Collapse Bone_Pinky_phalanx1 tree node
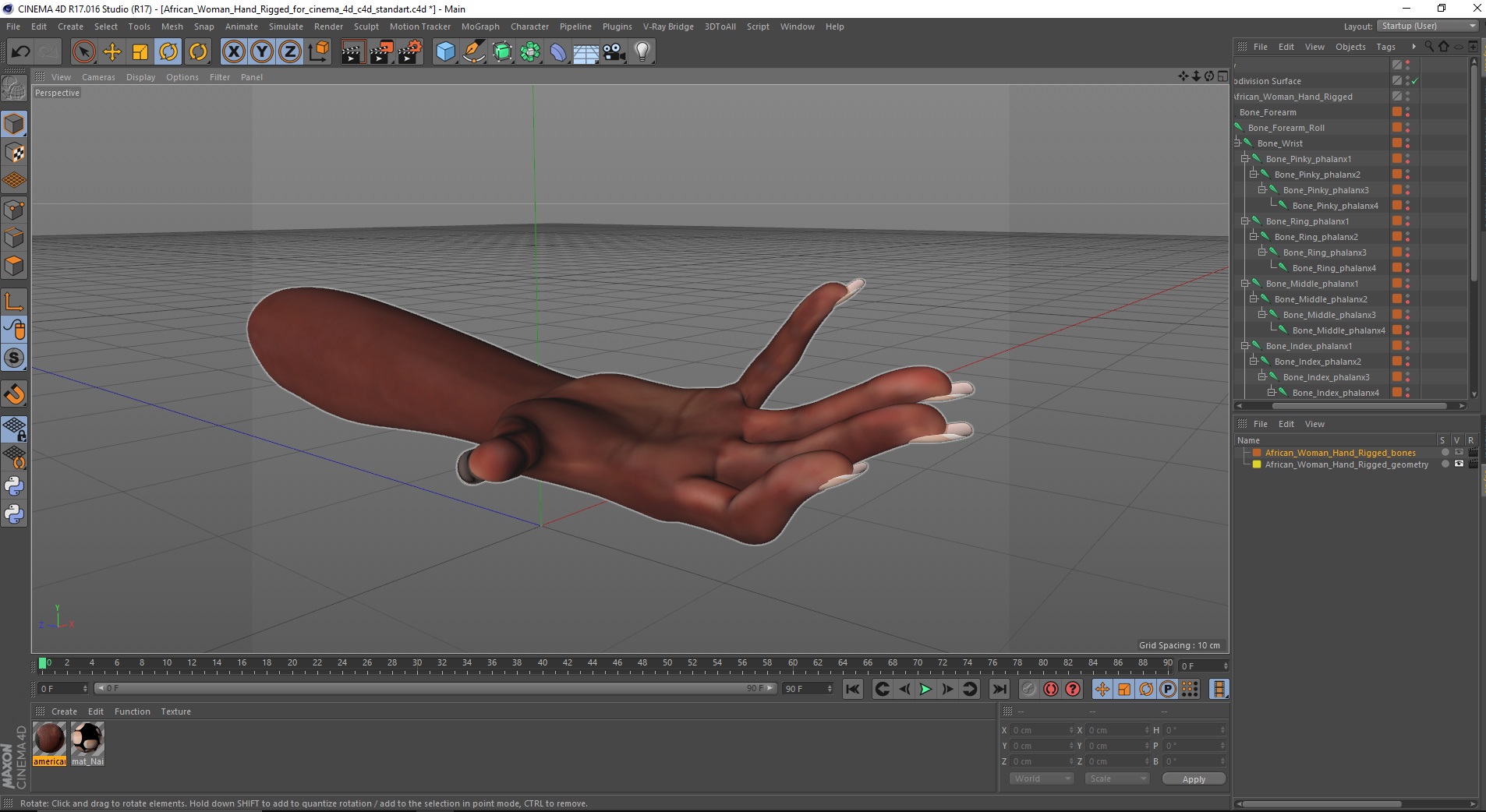 1245,159
